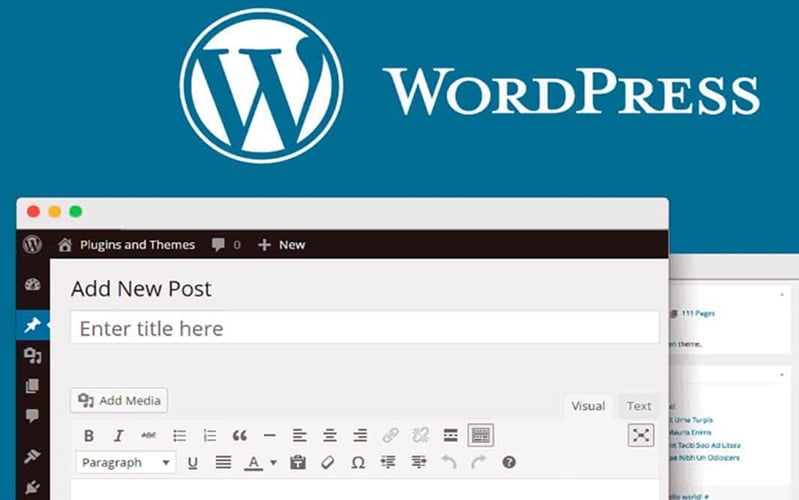Toggle distraction-free fullscreen mode
Image resolution: width=799 pixels, height=500 pixels.
pos(641,435)
